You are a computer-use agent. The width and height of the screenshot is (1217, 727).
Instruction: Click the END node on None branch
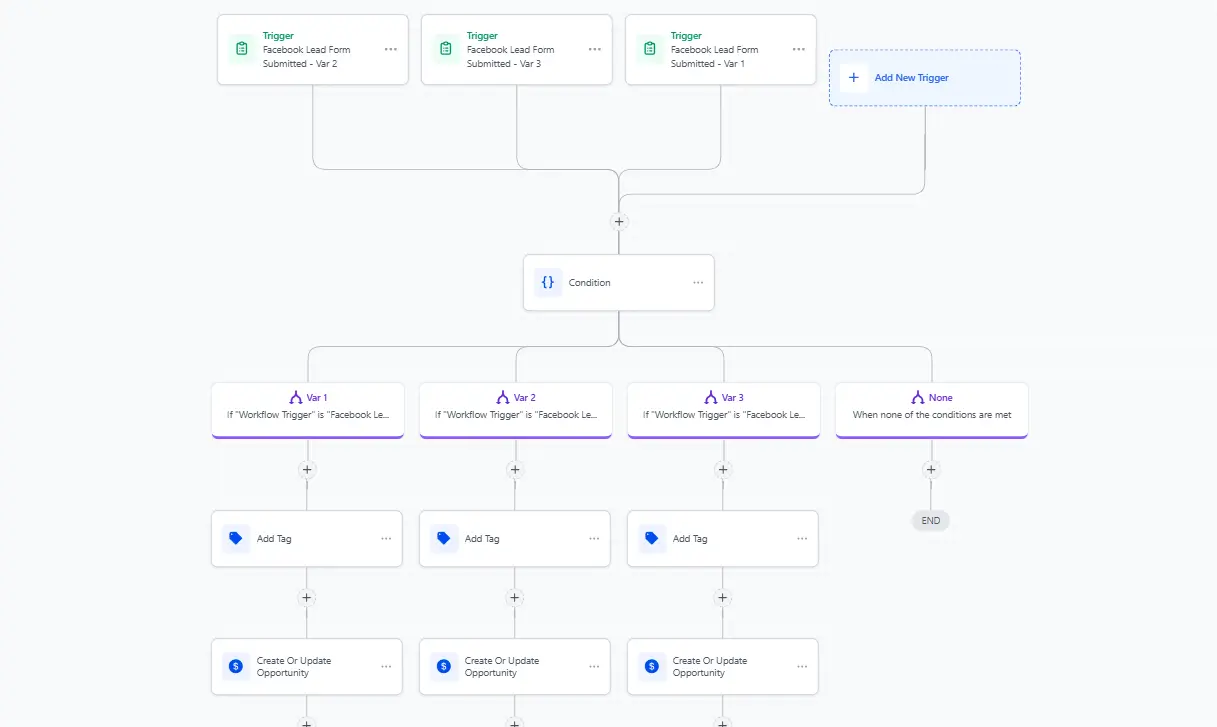coord(931,520)
